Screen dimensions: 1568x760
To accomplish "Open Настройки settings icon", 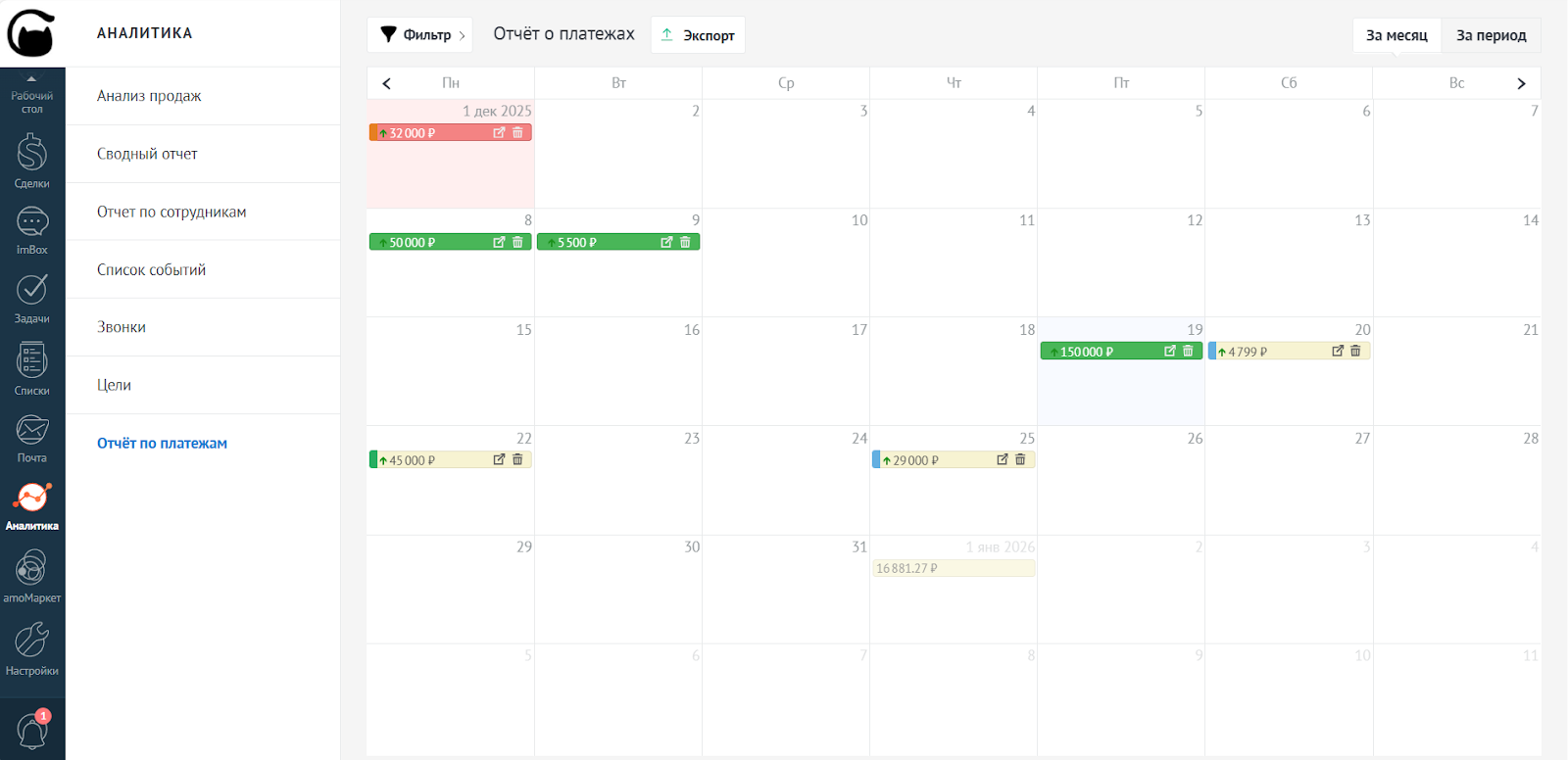I will [x=31, y=648].
